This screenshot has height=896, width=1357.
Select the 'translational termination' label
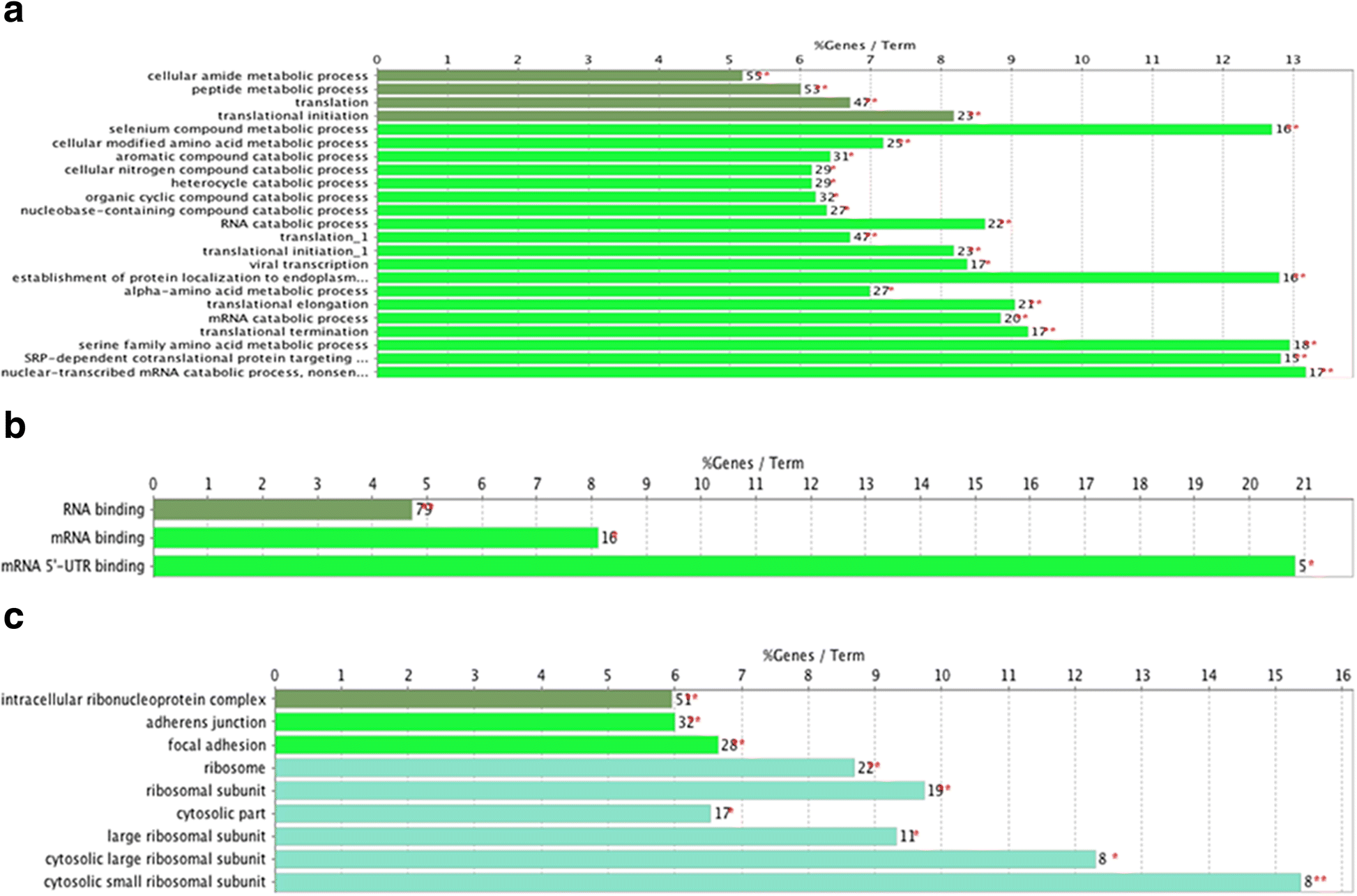[284, 331]
